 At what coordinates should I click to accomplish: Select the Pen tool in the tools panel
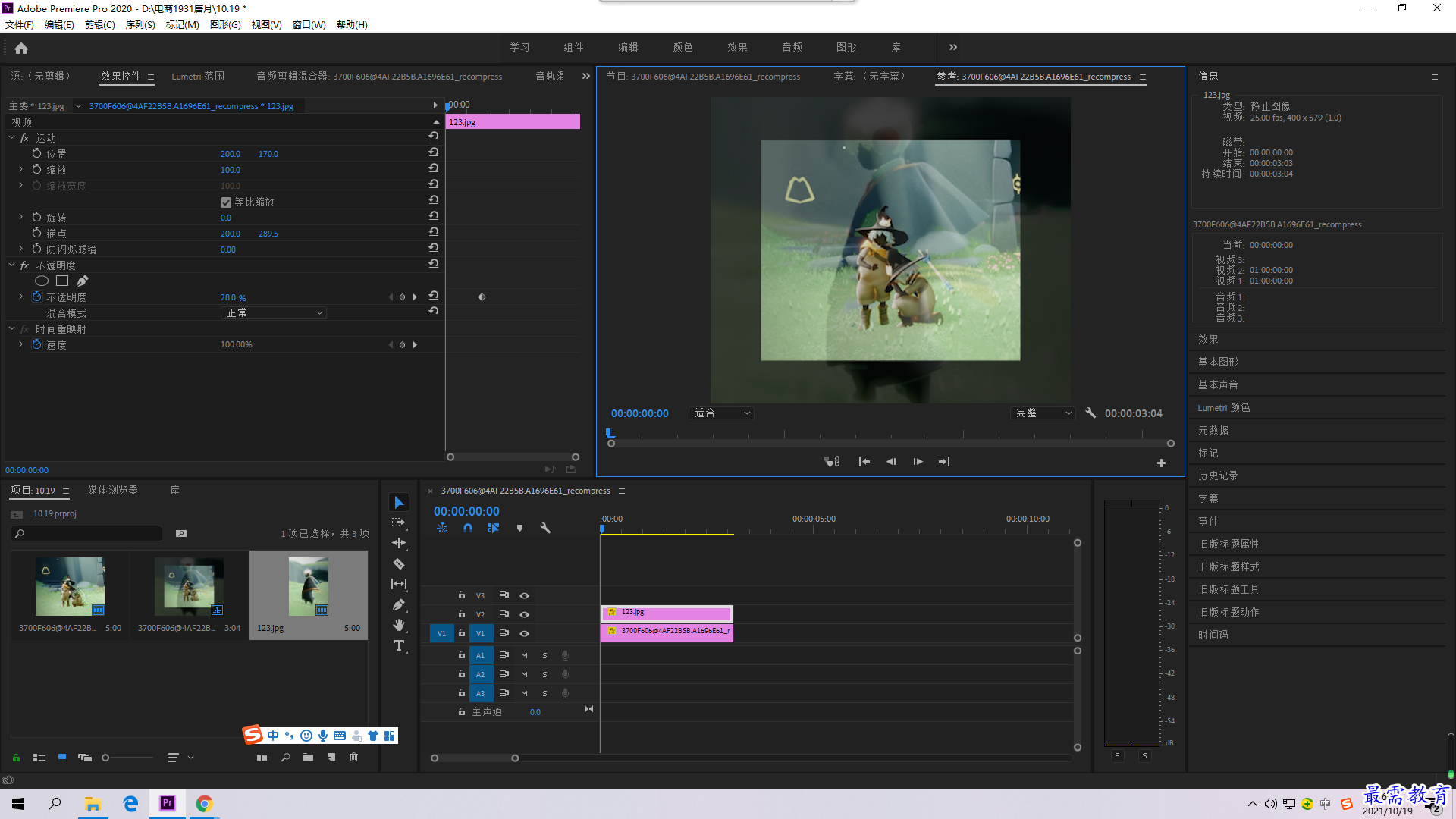point(399,604)
